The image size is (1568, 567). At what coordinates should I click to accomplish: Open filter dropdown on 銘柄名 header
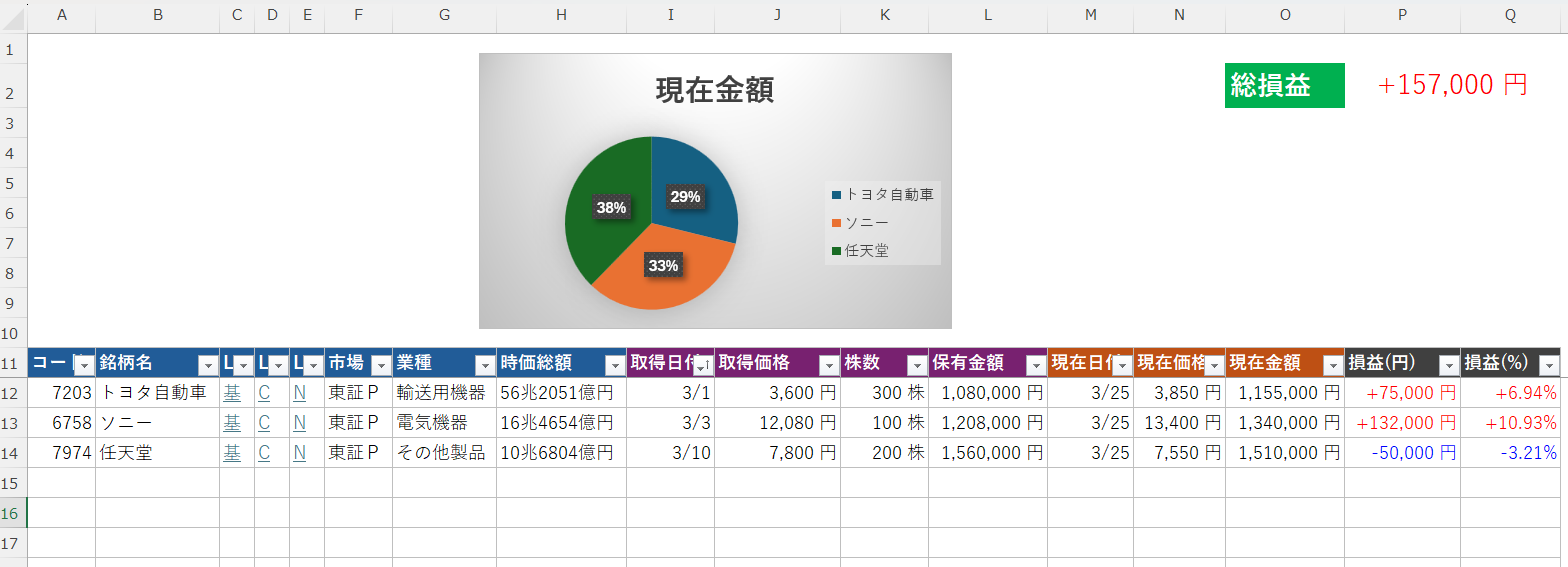208,365
